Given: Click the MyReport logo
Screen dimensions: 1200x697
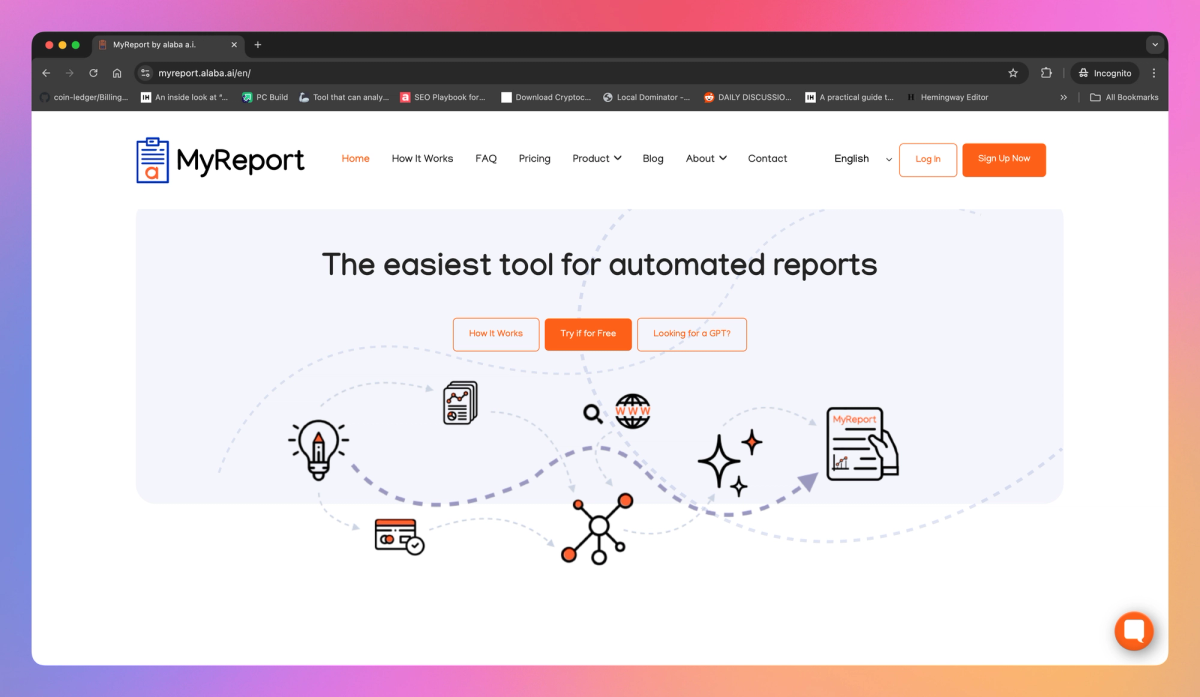Looking at the screenshot, I should [220, 160].
